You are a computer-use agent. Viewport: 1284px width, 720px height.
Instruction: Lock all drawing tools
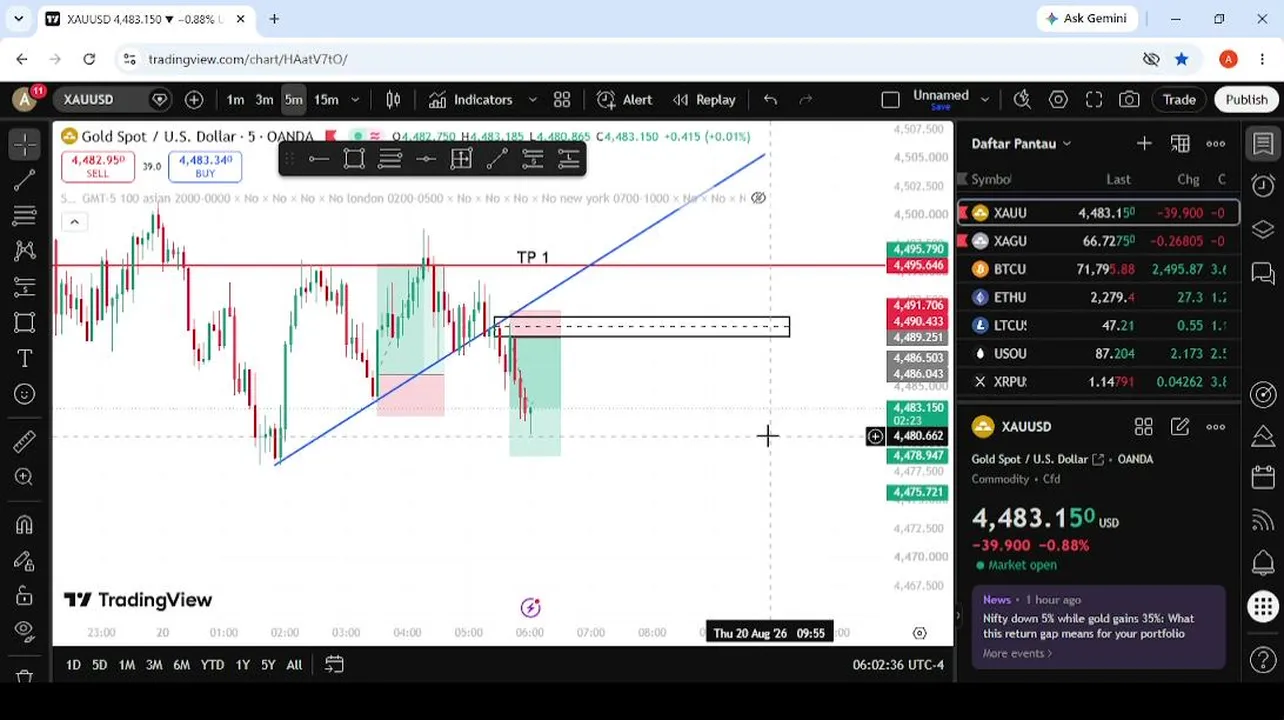25,596
